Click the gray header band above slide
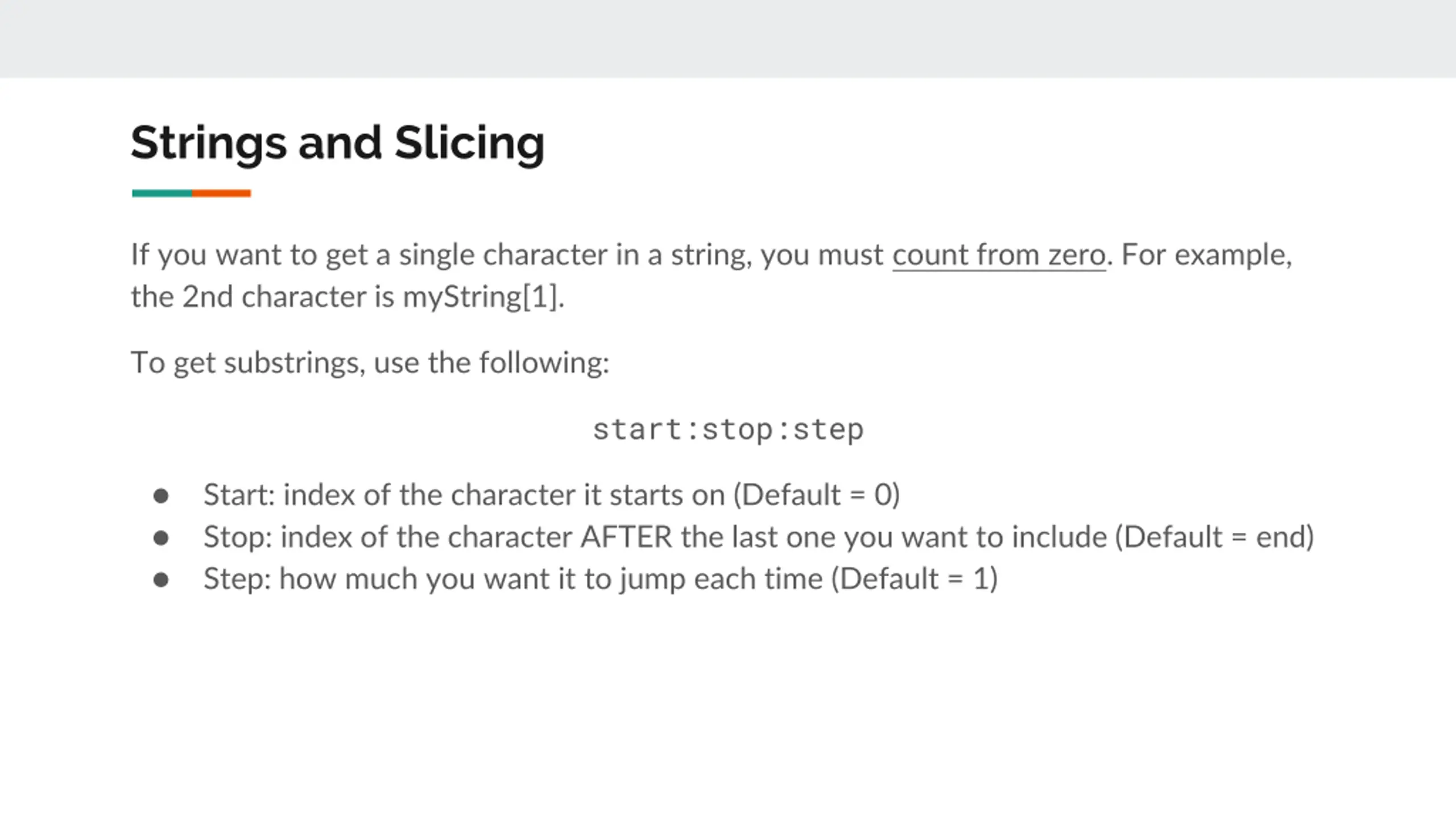 coord(728,39)
